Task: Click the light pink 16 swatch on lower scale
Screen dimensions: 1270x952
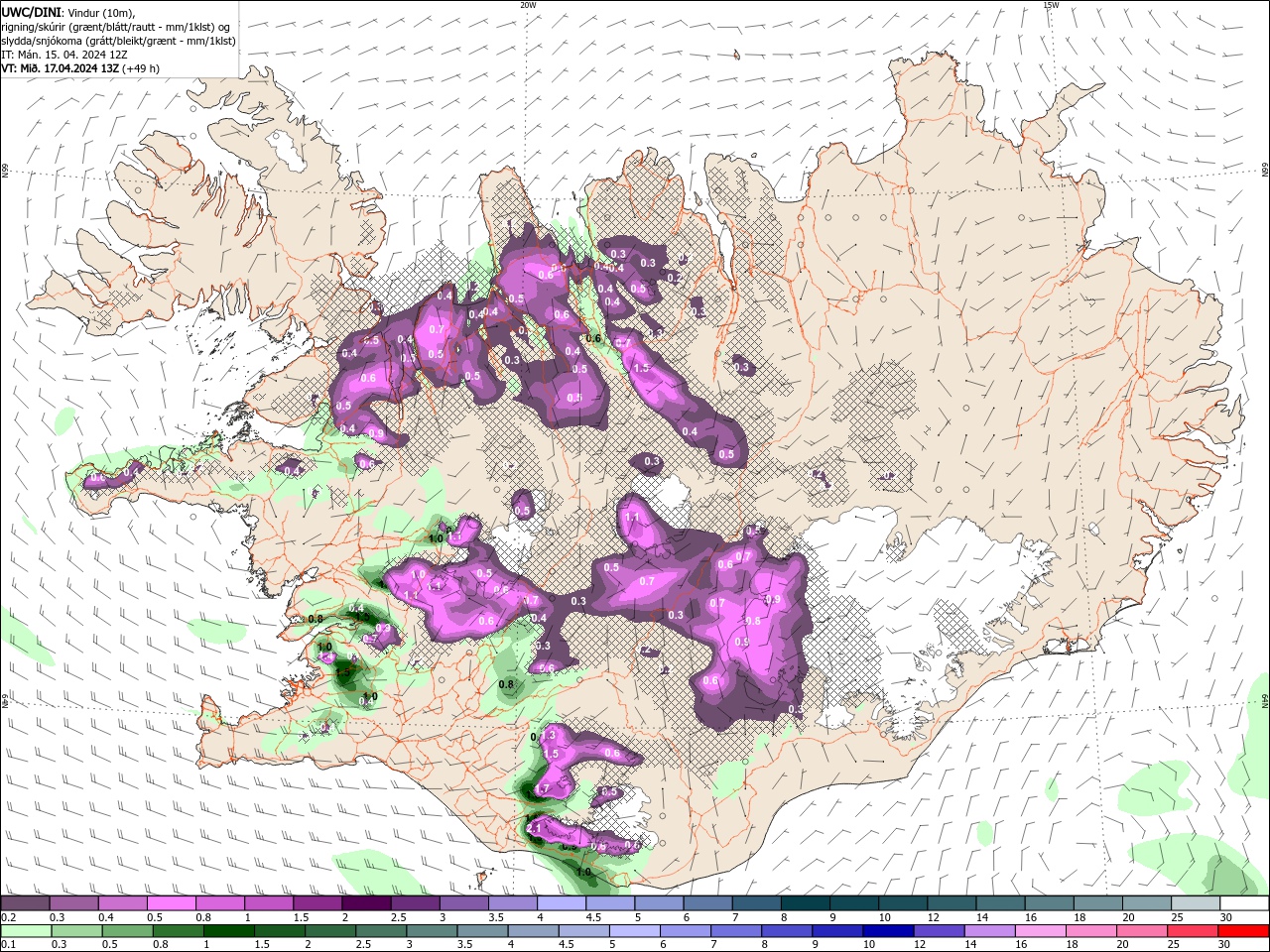Action: tap(1041, 931)
